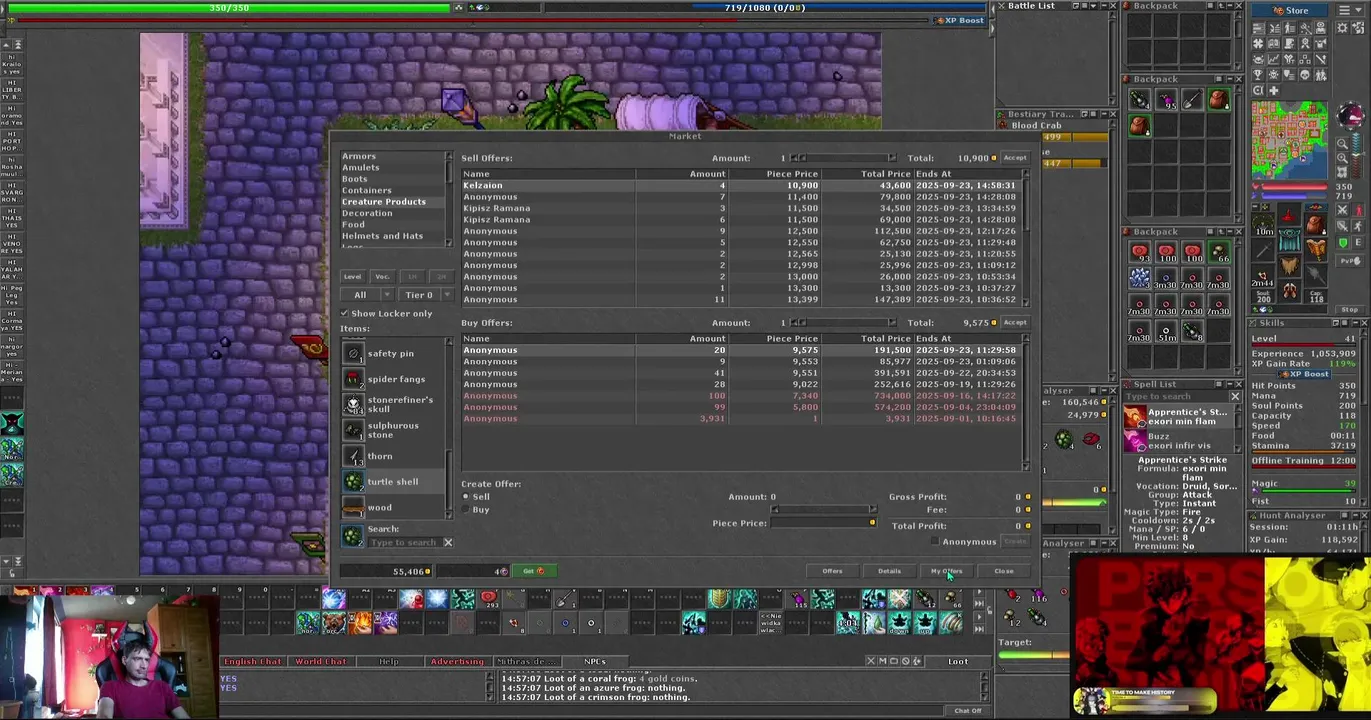
Task: Click the wood item icon
Action: click(353, 507)
